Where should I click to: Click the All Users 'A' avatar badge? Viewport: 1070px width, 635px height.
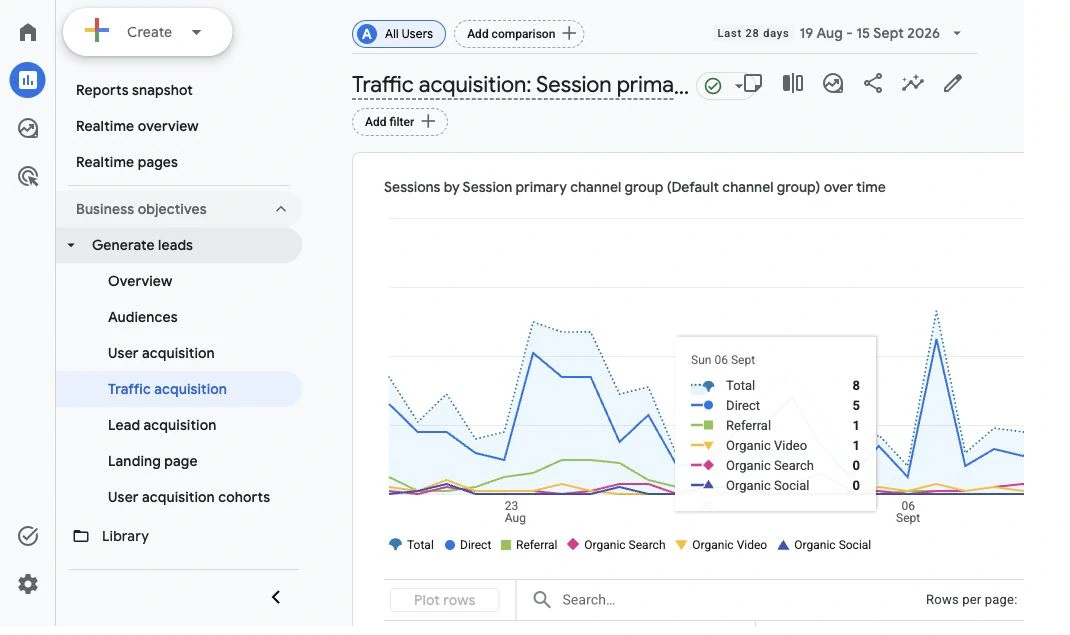tap(367, 33)
